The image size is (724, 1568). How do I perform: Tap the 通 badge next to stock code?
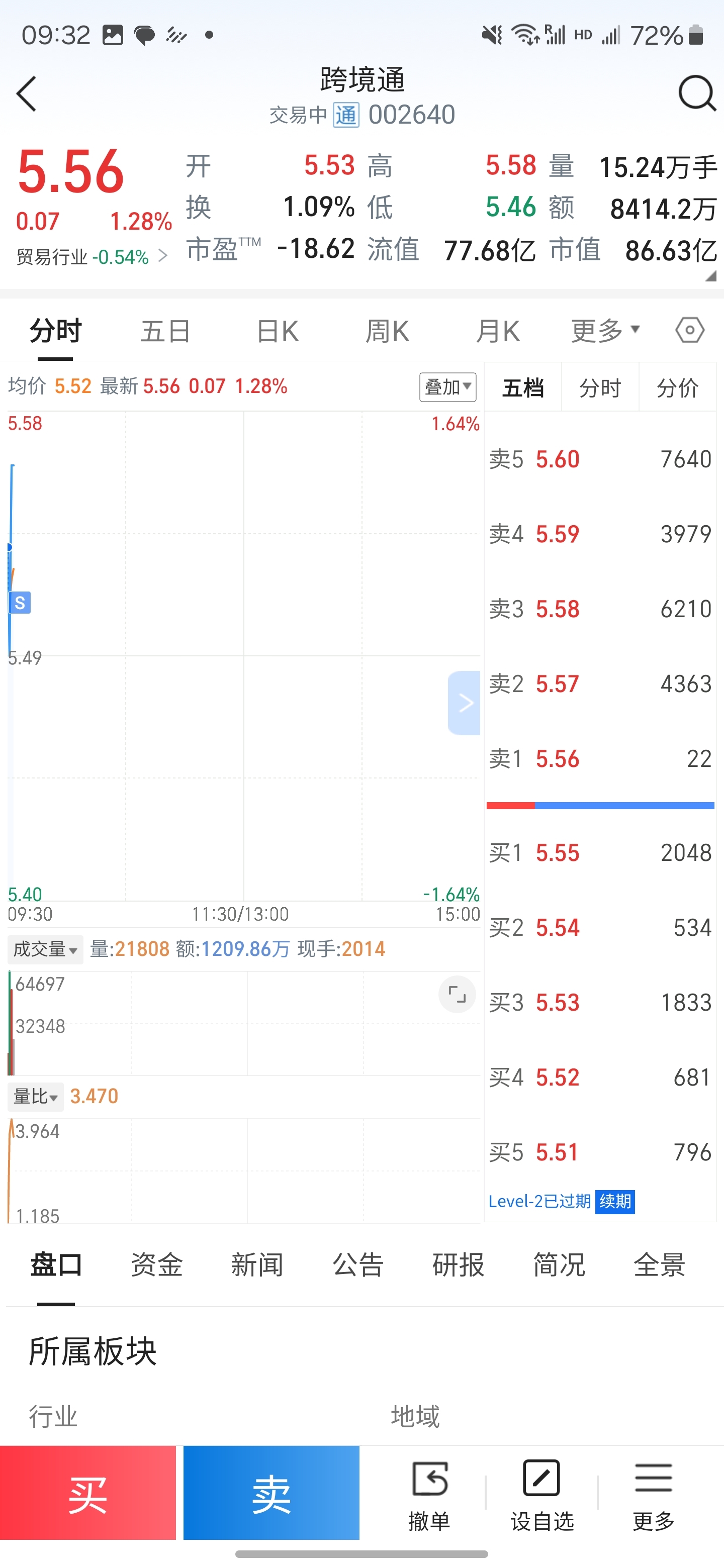(x=346, y=115)
